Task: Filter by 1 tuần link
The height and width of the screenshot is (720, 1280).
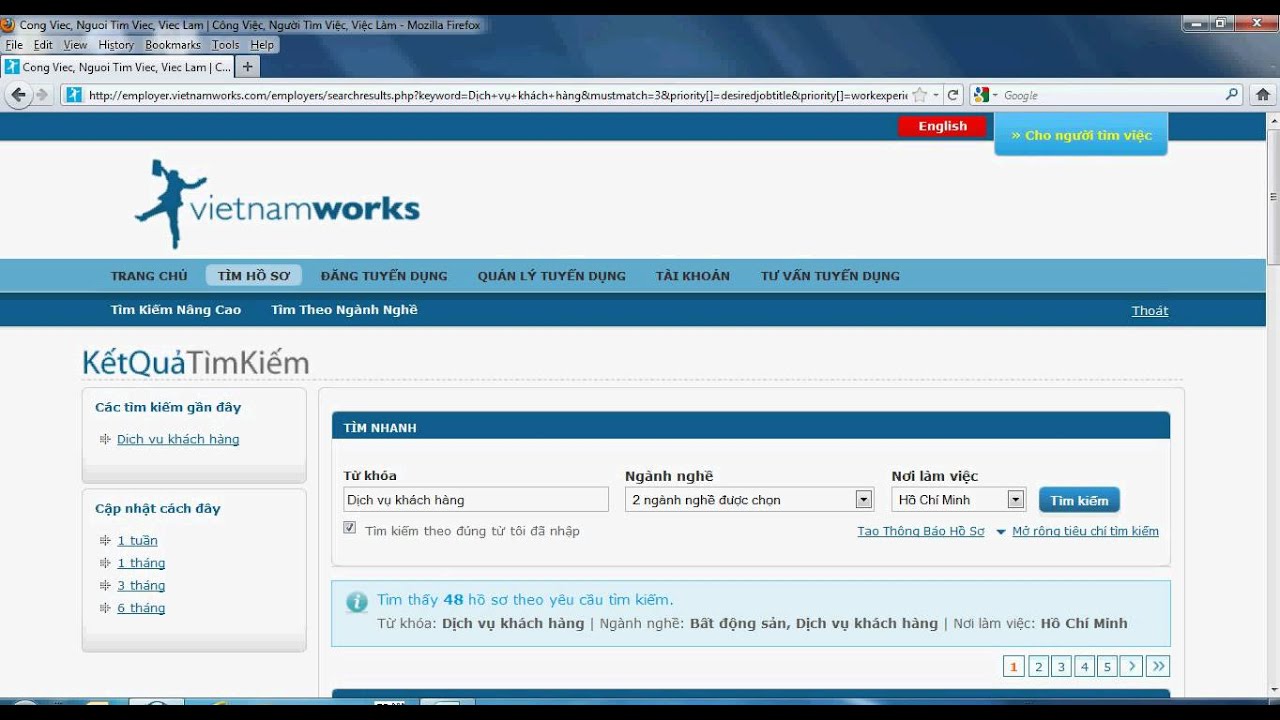Action: 137,541
